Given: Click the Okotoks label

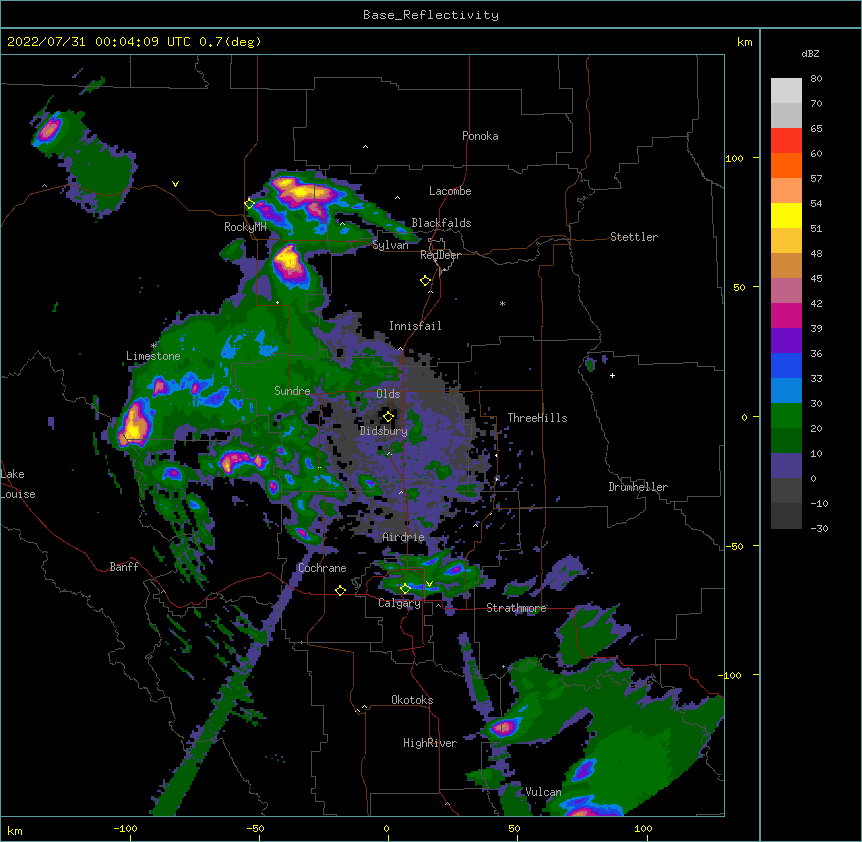Looking at the screenshot, I should (412, 700).
